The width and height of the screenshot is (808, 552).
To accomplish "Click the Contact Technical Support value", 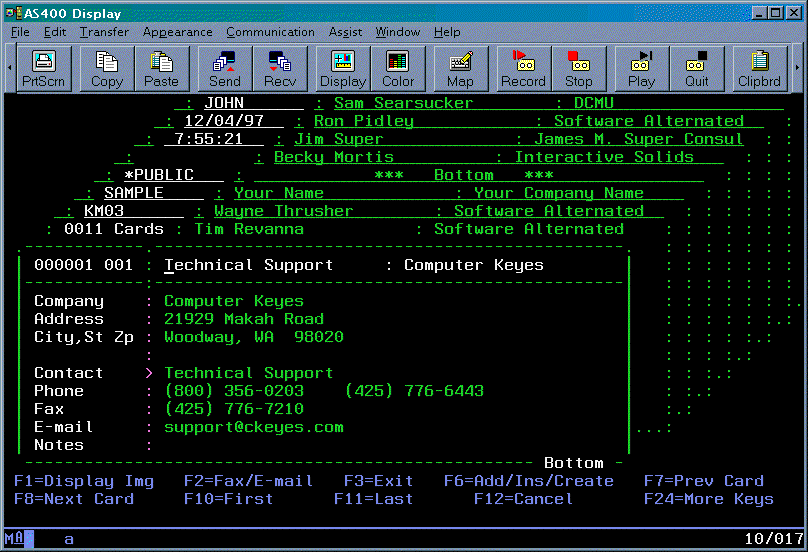I will [x=248, y=373].
